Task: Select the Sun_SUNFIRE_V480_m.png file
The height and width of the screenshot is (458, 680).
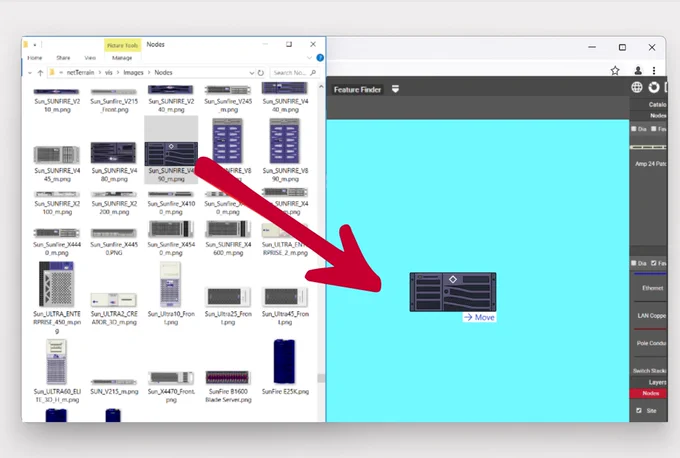Action: [114, 162]
